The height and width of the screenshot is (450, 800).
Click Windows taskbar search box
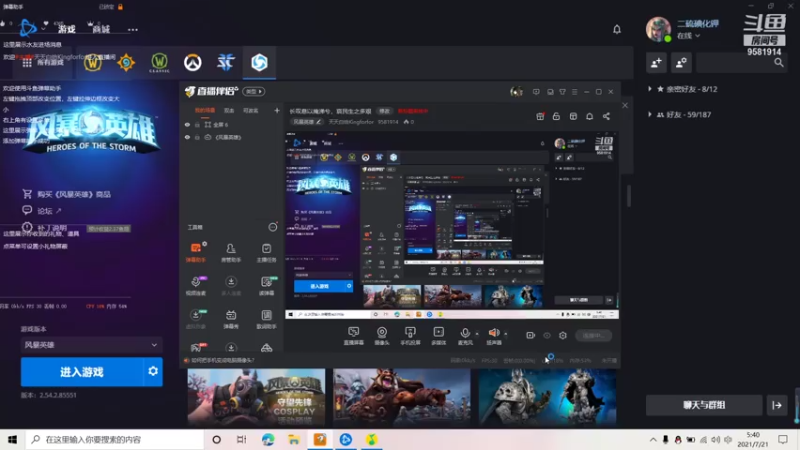click(x=115, y=439)
